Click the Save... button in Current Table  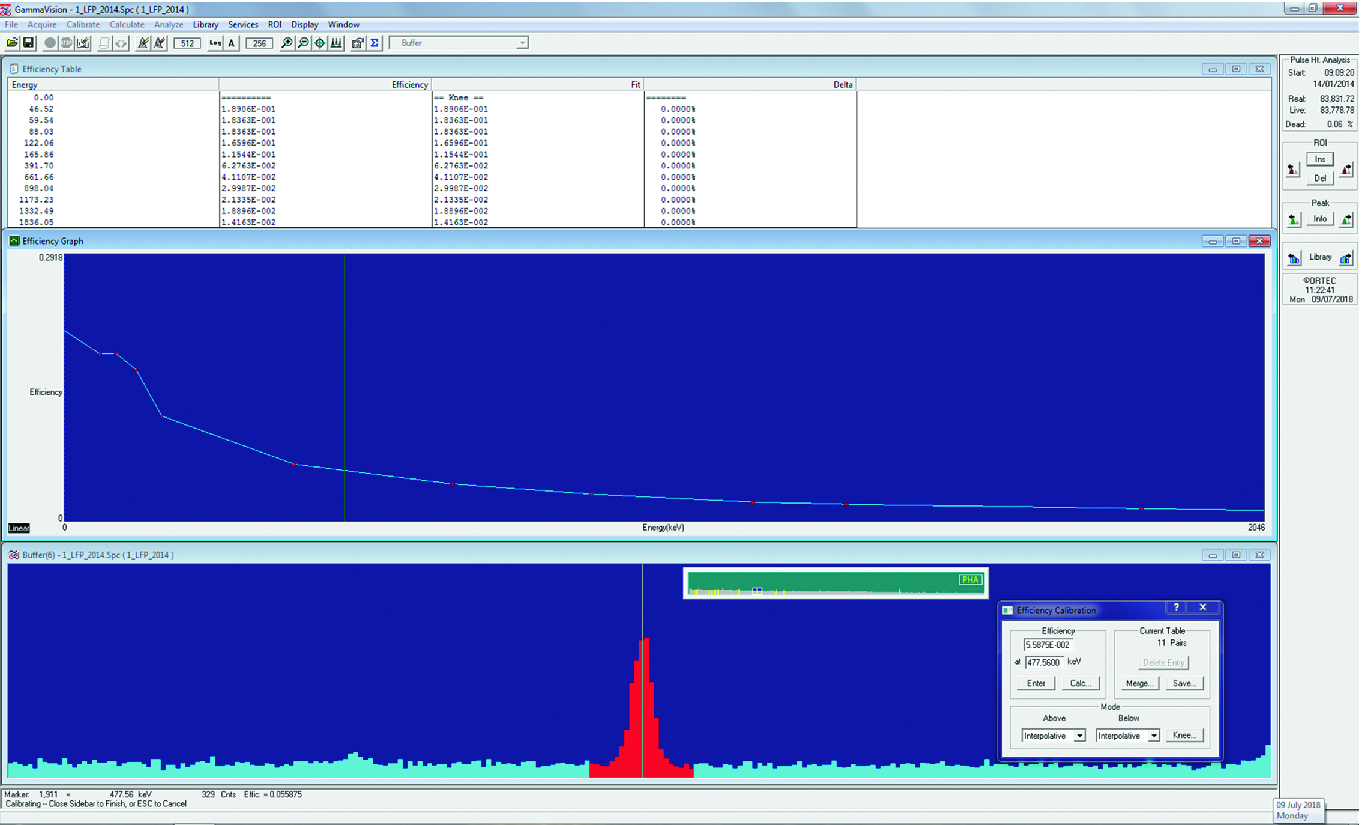[x=1184, y=683]
